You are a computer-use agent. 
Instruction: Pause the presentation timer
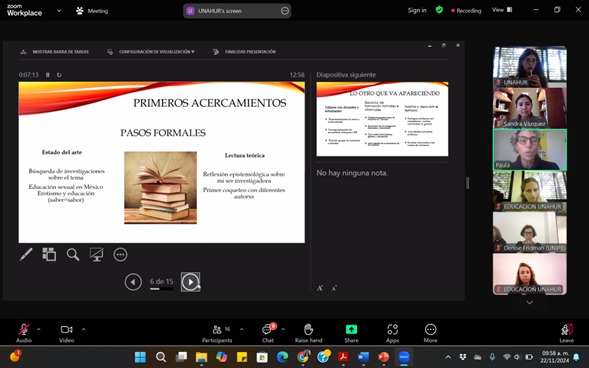48,75
